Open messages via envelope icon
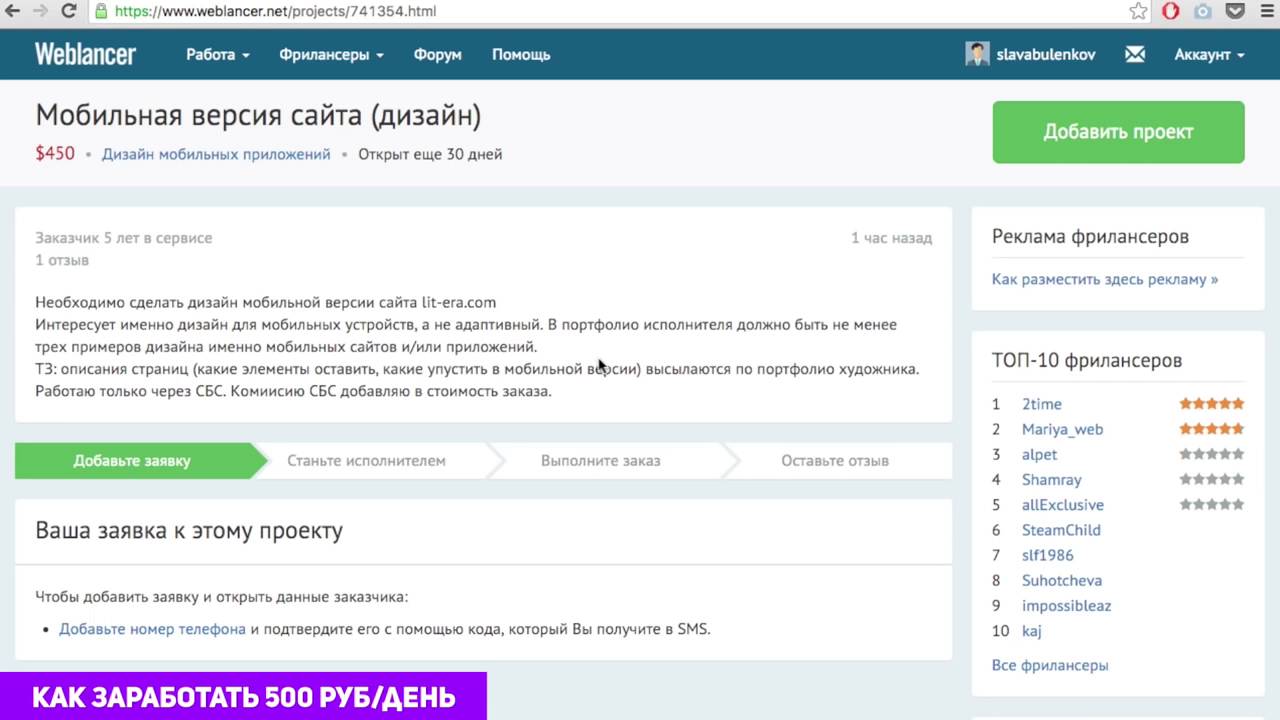The image size is (1280, 720). (x=1135, y=54)
